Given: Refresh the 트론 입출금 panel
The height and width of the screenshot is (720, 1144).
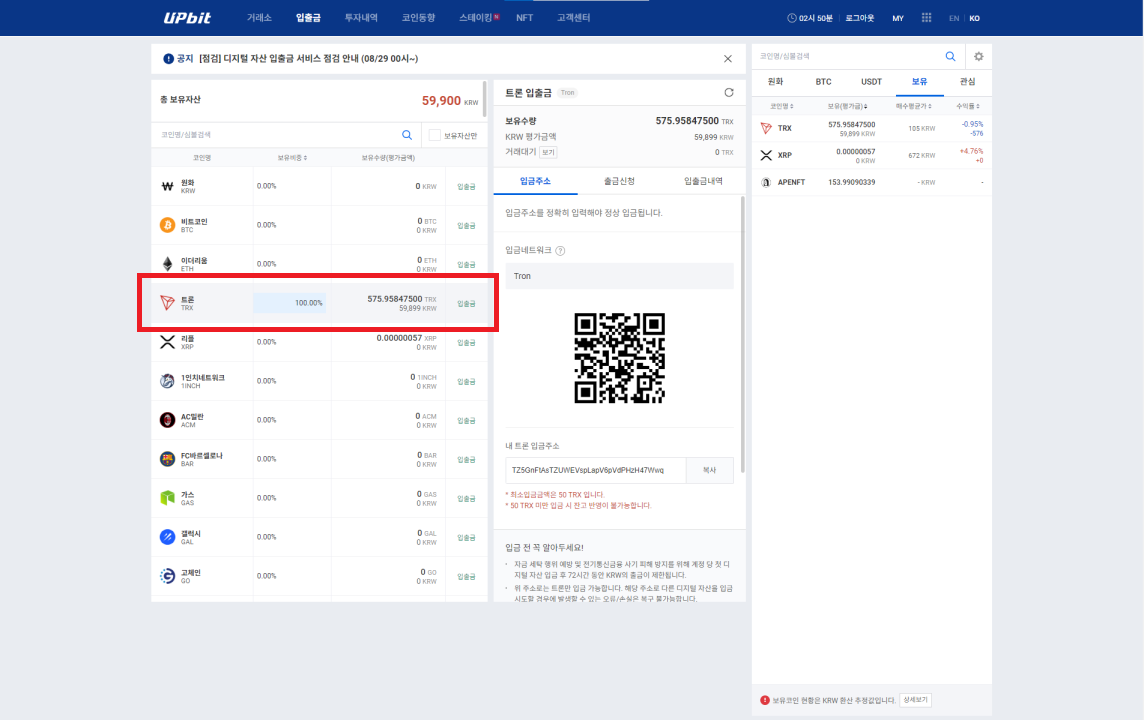Looking at the screenshot, I should [728, 93].
